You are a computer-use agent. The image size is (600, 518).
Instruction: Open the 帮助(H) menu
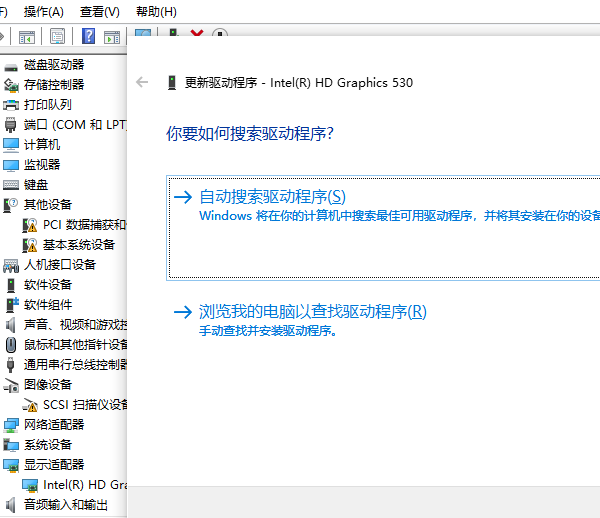click(156, 11)
